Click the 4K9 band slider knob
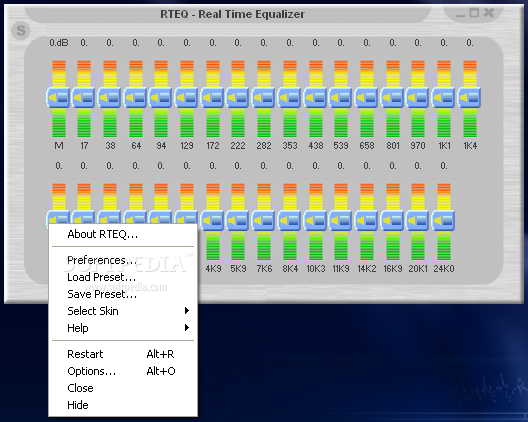This screenshot has width=528, height=422. coord(212,221)
